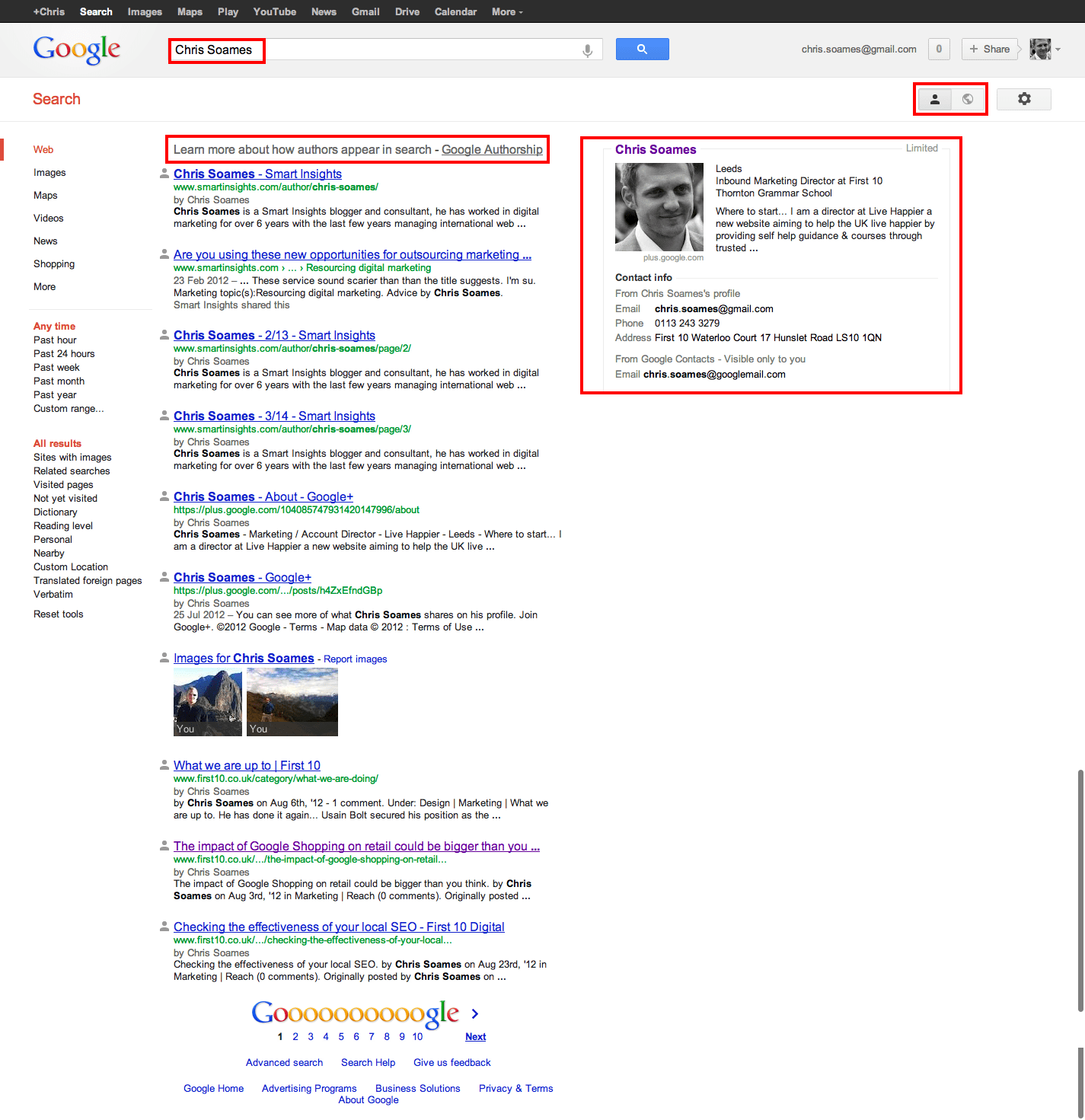This screenshot has height=1120, width=1085.
Task: Click author icon beside first Smart Insights result
Action: (x=164, y=174)
